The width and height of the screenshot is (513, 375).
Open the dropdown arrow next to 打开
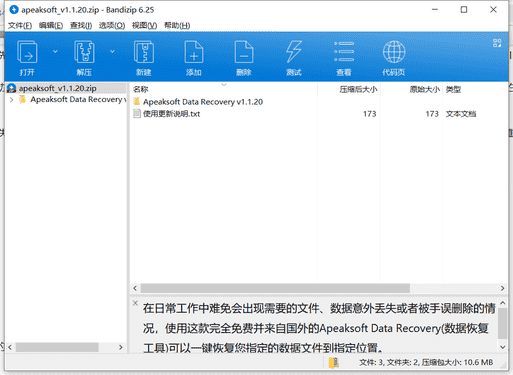[x=55, y=51]
